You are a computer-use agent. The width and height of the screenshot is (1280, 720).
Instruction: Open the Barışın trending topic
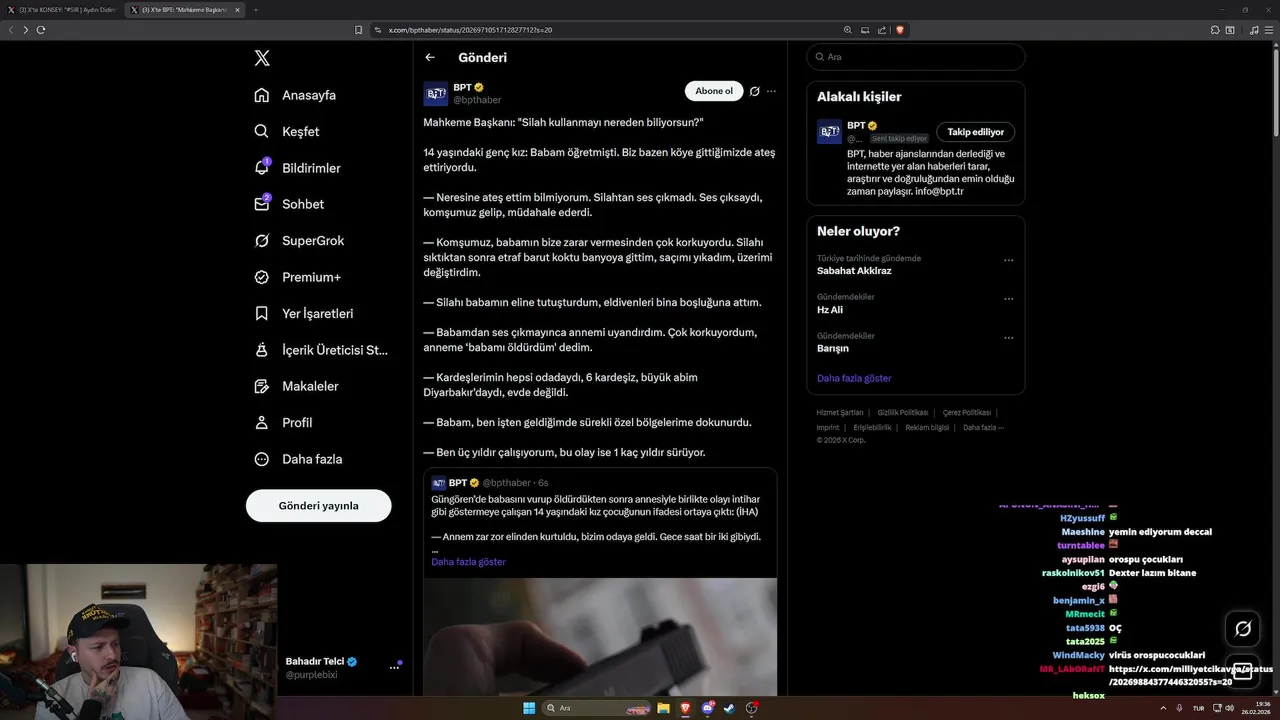[x=833, y=349]
